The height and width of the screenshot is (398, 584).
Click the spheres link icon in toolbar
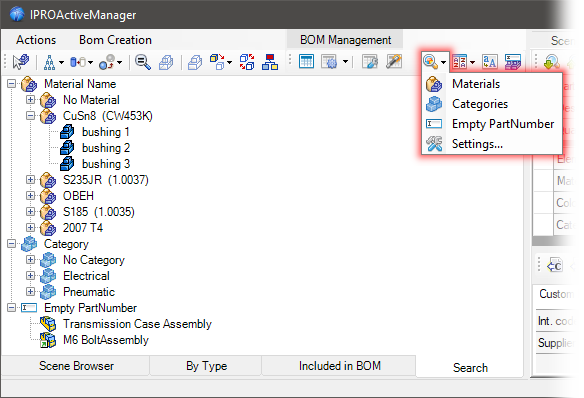(x=107, y=62)
